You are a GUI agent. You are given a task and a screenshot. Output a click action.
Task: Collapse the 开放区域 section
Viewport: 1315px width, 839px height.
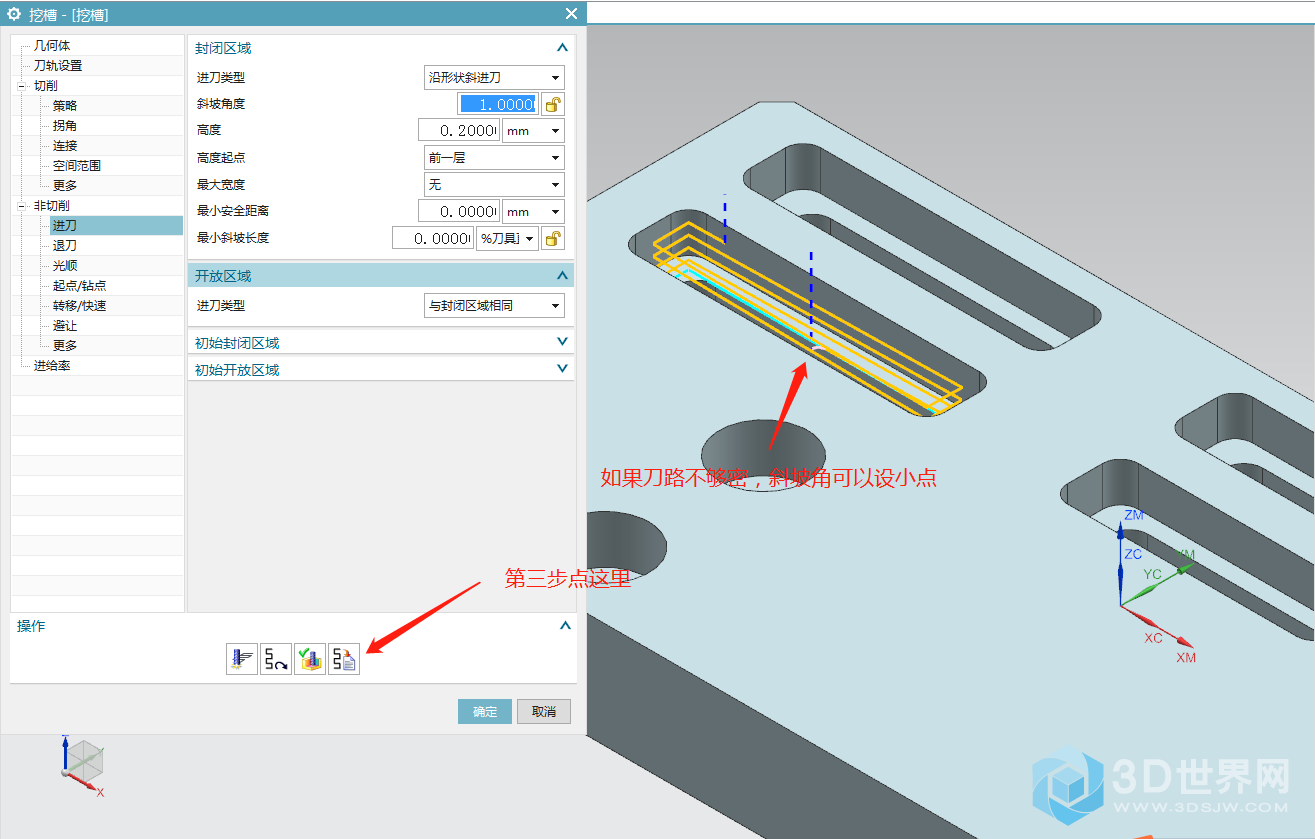click(x=562, y=276)
